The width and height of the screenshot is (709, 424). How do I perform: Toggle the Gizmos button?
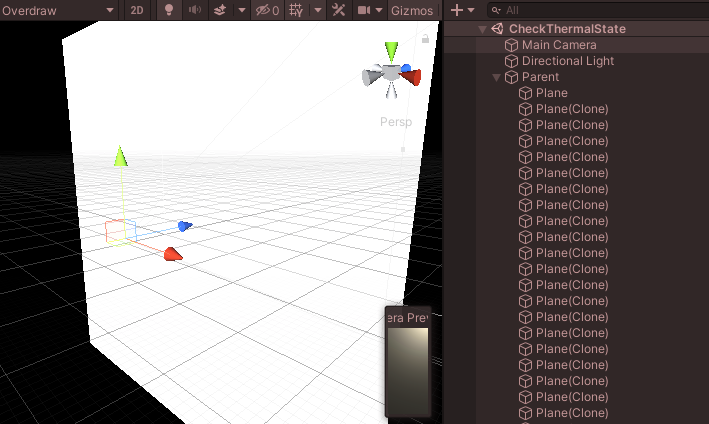click(x=412, y=10)
